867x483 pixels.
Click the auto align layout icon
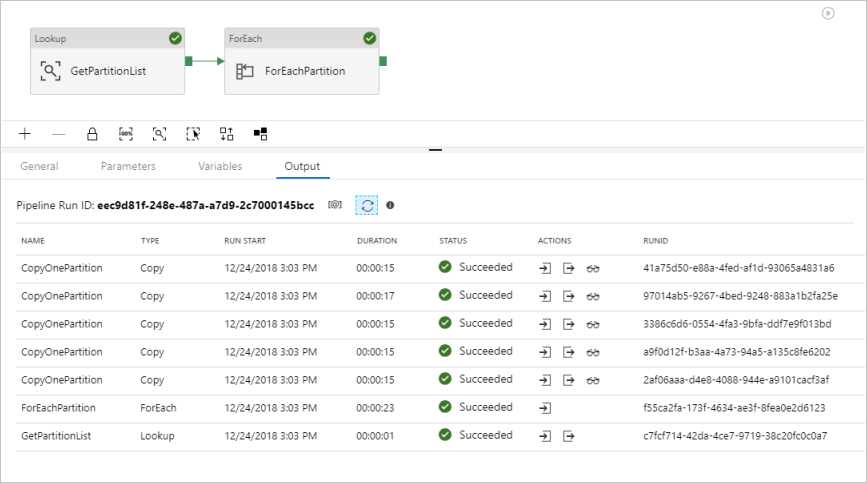tap(227, 133)
